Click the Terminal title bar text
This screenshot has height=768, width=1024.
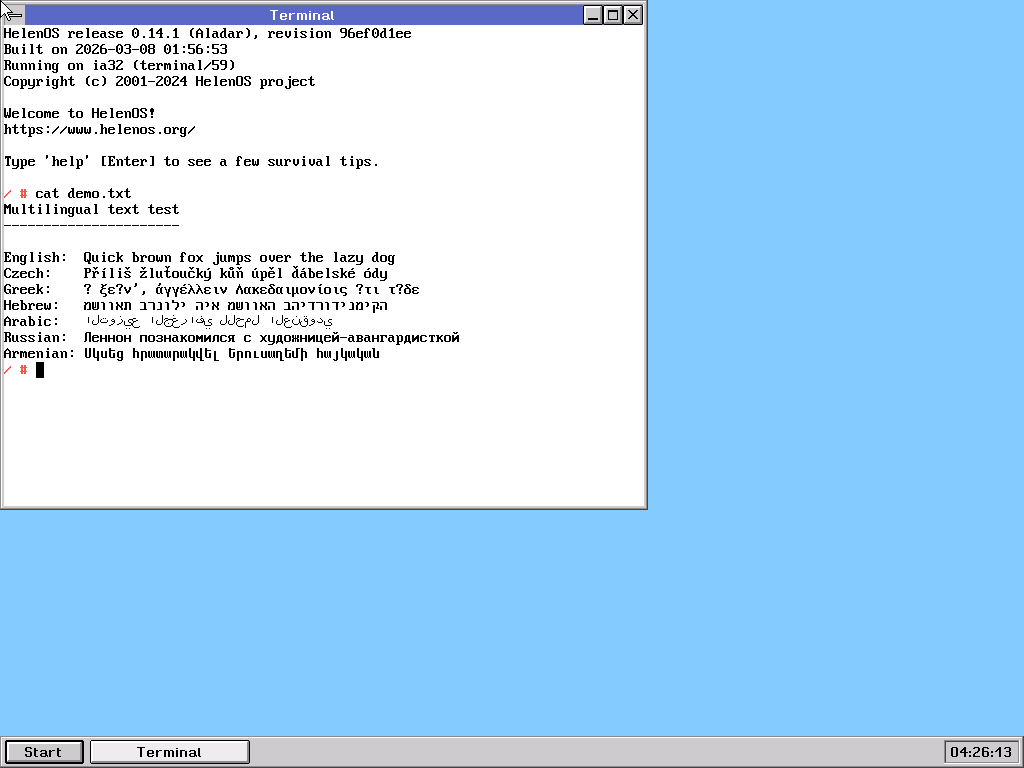click(302, 15)
